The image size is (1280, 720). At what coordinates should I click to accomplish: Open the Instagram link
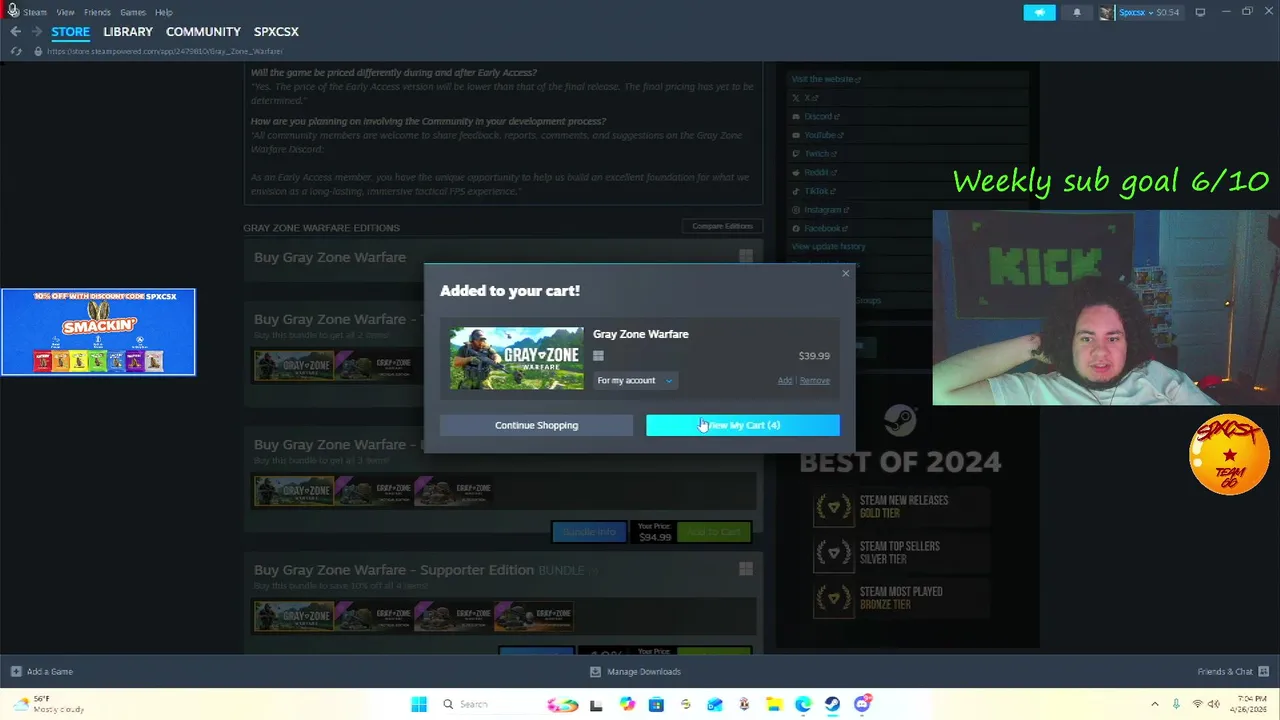tap(820, 210)
